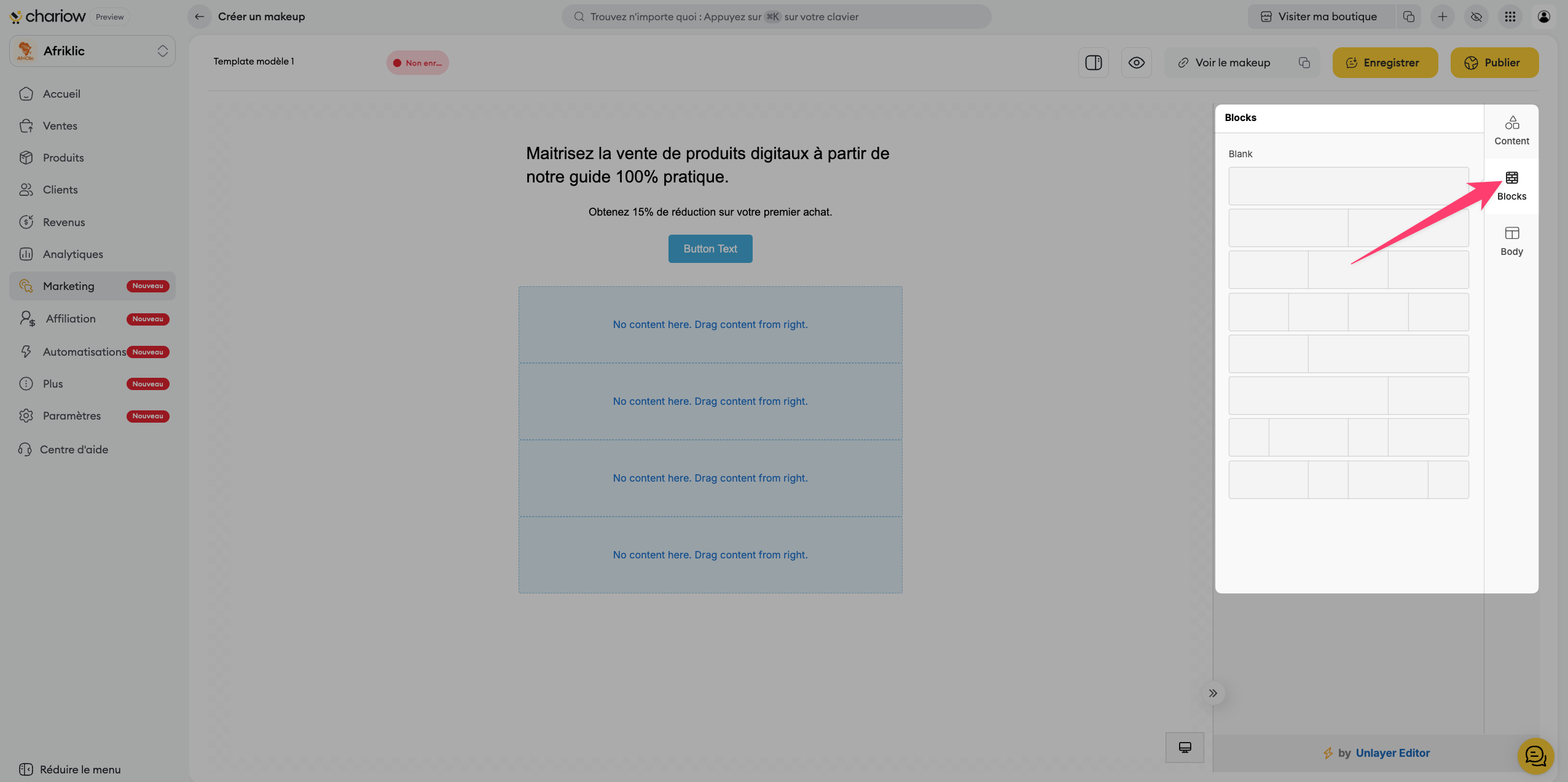1568x782 pixels.
Task: Click the global search field
Action: tap(775, 17)
